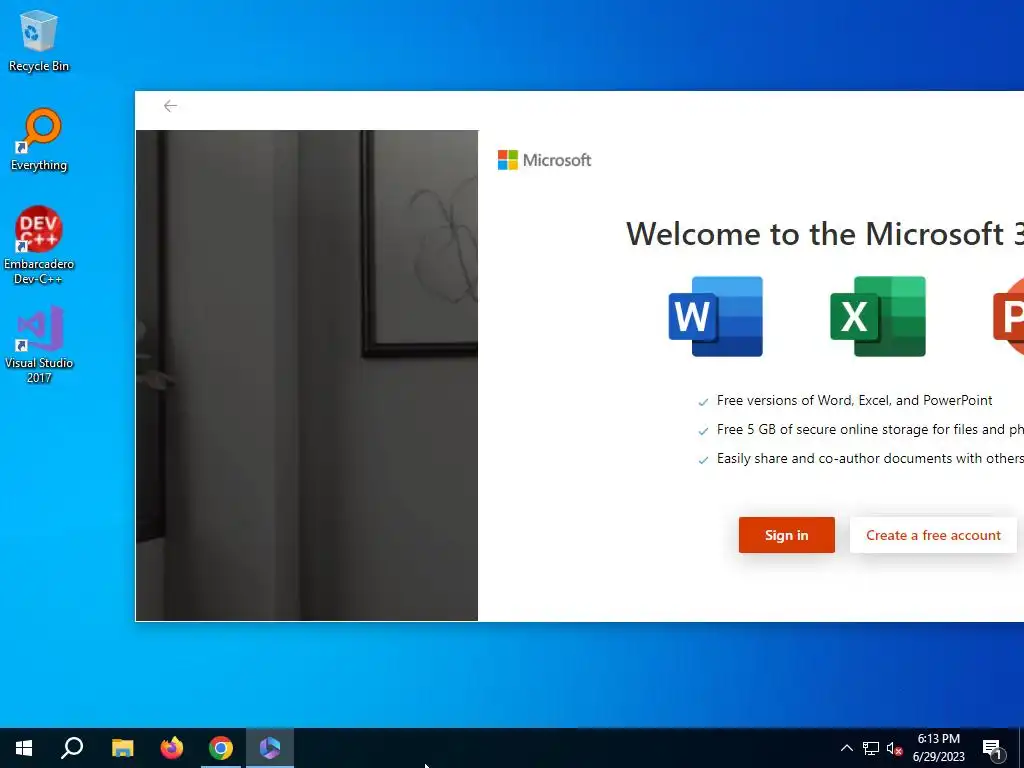Open taskbar search

[x=72, y=748]
